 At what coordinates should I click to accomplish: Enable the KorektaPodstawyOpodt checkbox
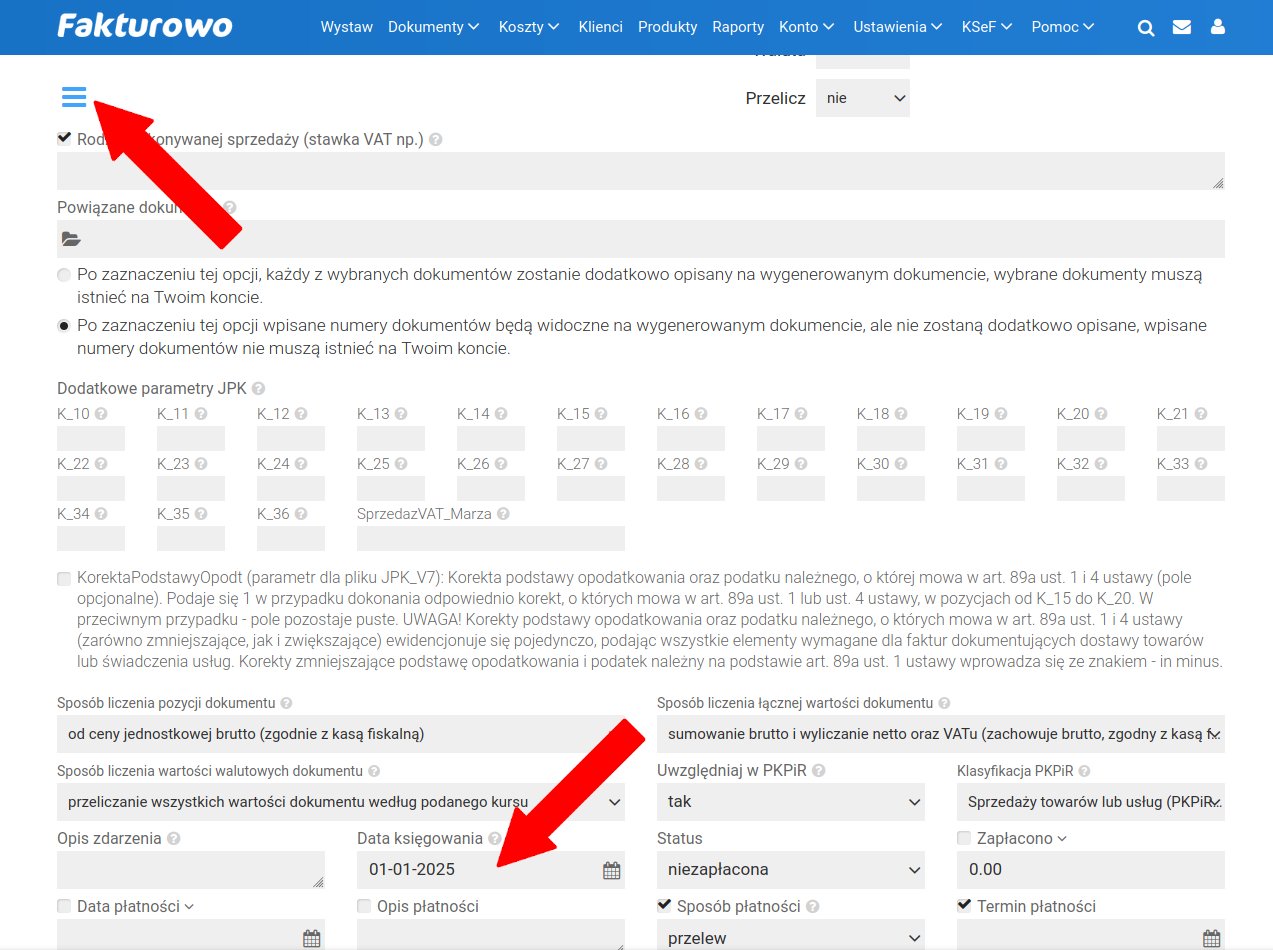pyautogui.click(x=64, y=578)
